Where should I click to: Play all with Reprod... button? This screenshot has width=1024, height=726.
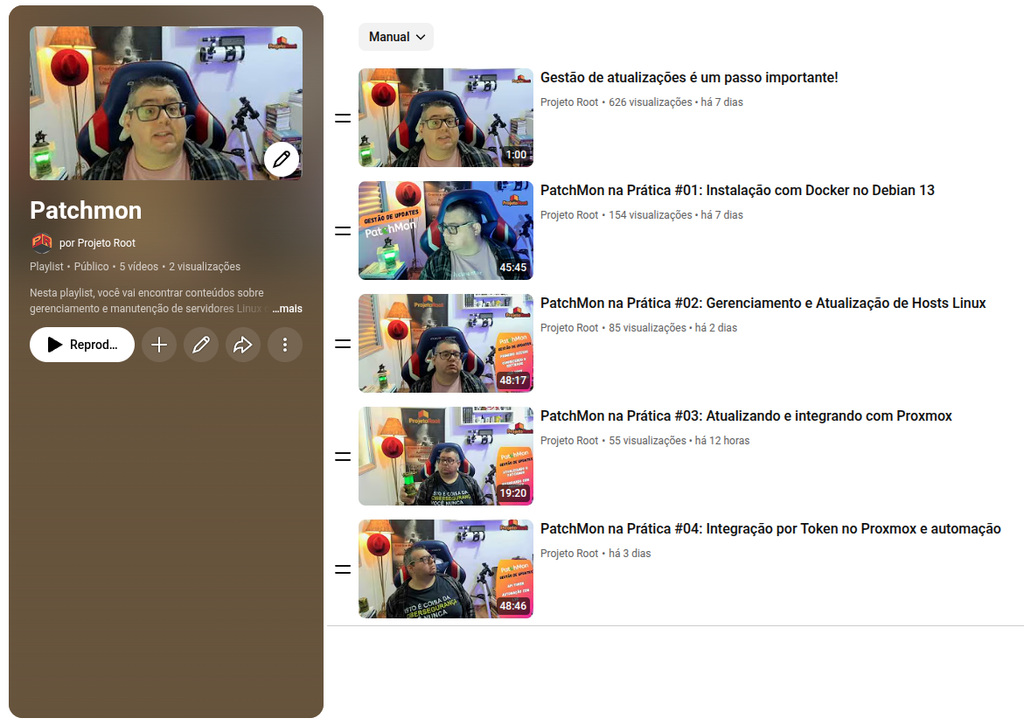coord(82,345)
